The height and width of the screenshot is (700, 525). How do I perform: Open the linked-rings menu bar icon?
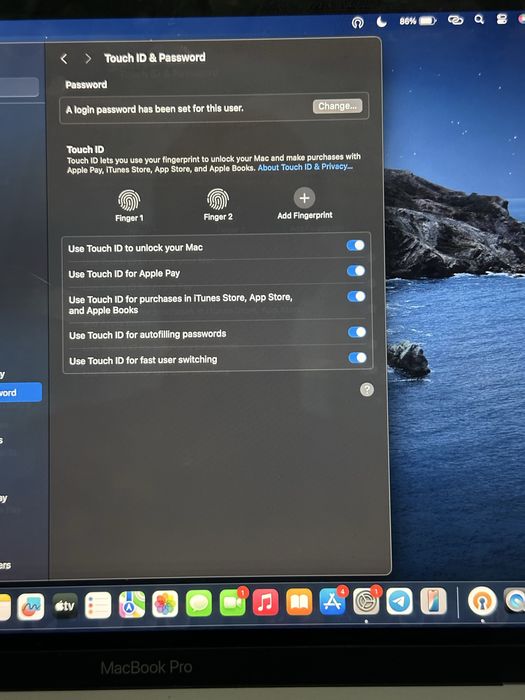pyautogui.click(x=455, y=20)
